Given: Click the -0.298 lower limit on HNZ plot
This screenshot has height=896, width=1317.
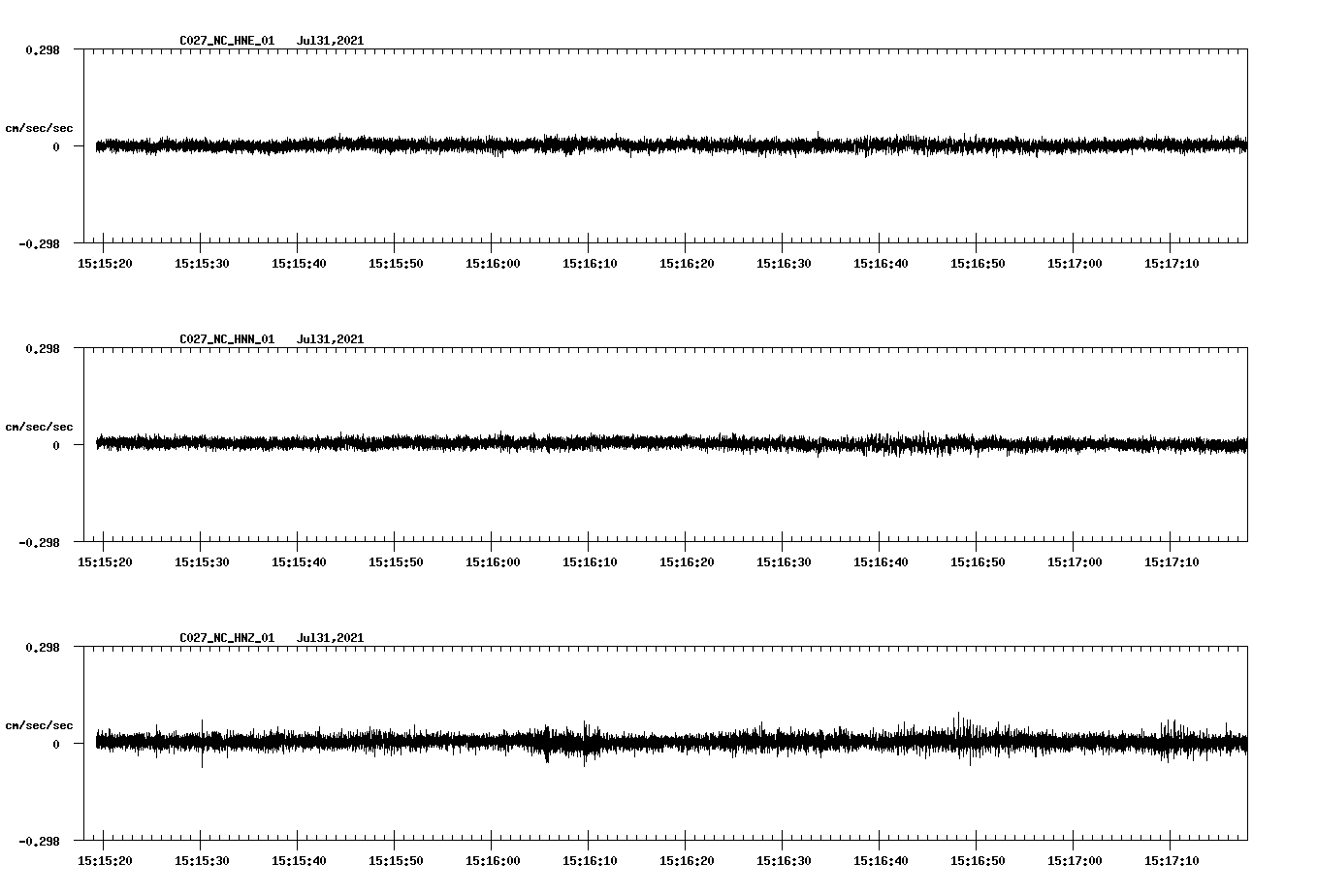Looking at the screenshot, I should click(x=39, y=842).
